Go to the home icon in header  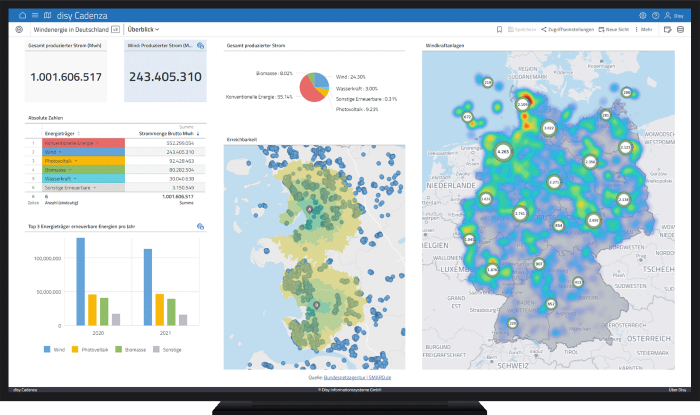click(22, 15)
